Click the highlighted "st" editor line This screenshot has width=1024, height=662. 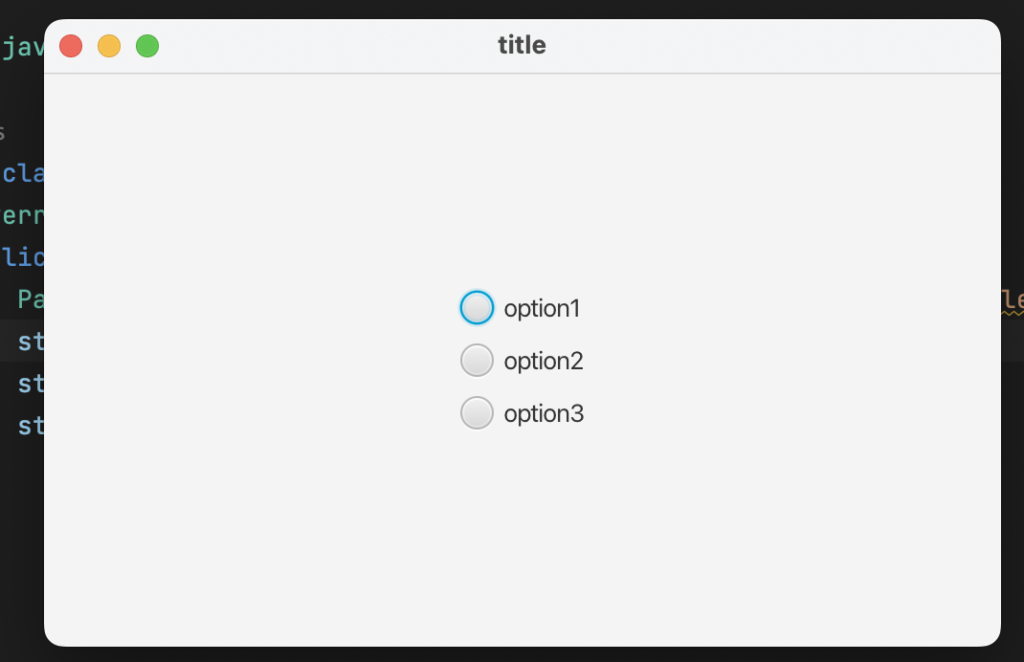pos(30,341)
